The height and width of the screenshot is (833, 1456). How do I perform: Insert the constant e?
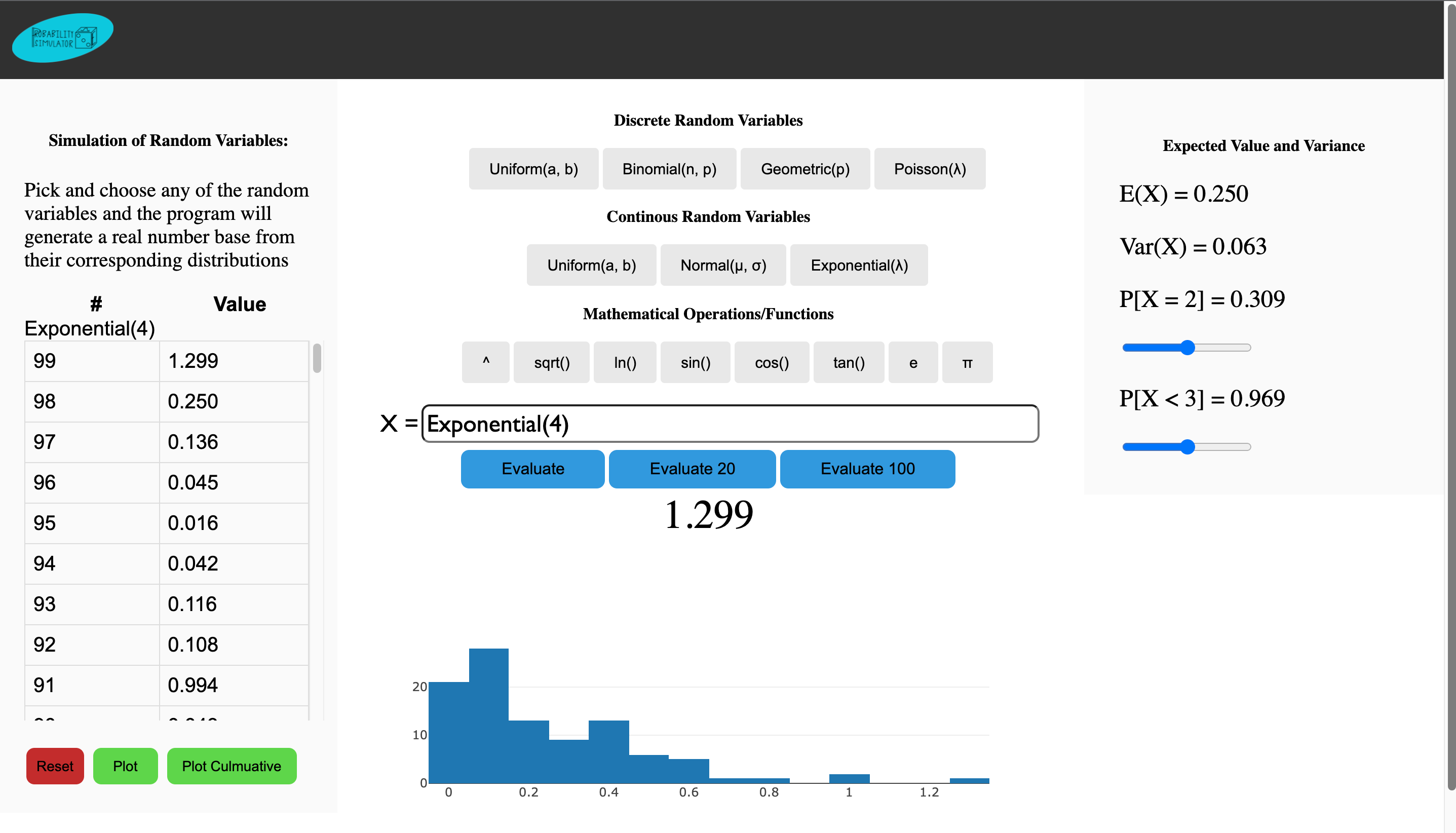coord(913,362)
